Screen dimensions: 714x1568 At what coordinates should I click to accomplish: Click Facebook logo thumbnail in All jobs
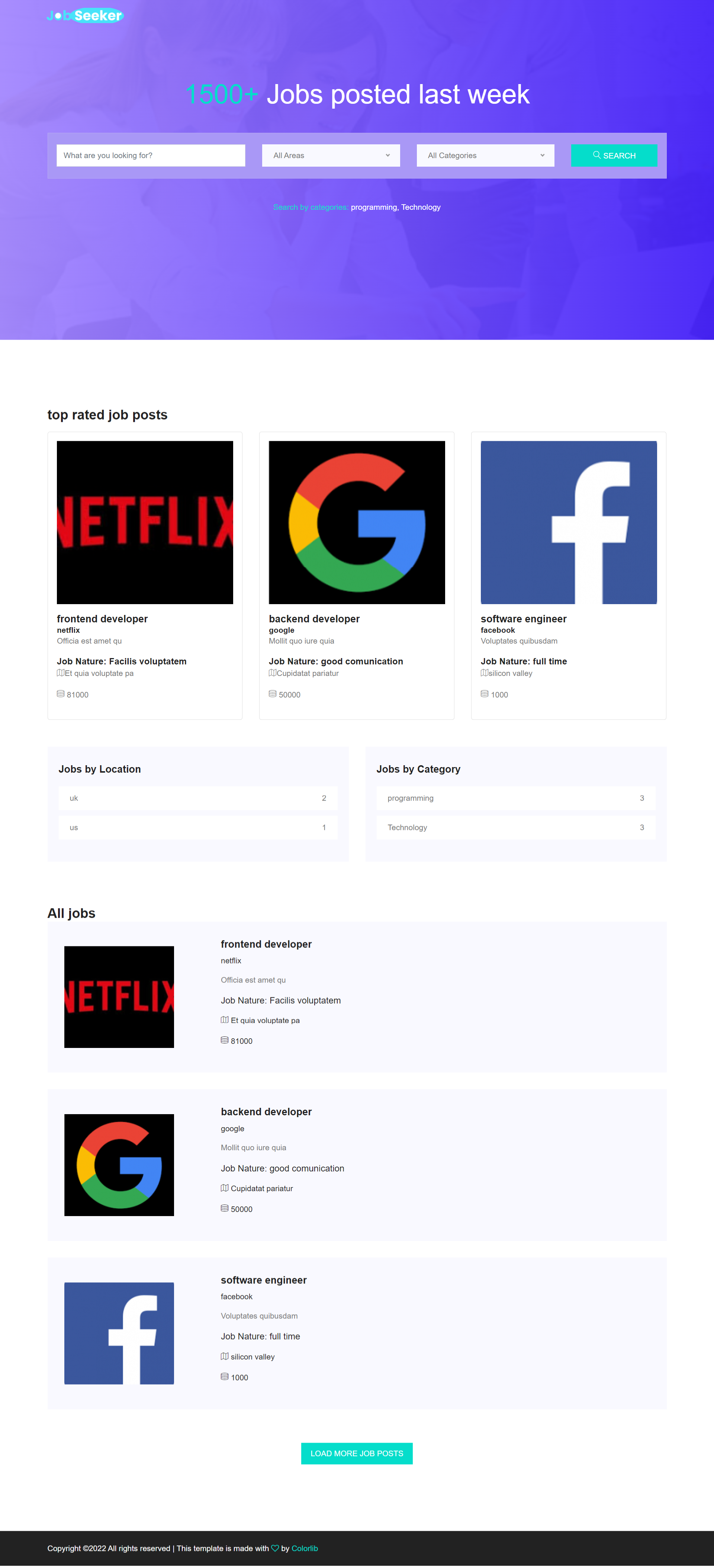click(119, 1333)
